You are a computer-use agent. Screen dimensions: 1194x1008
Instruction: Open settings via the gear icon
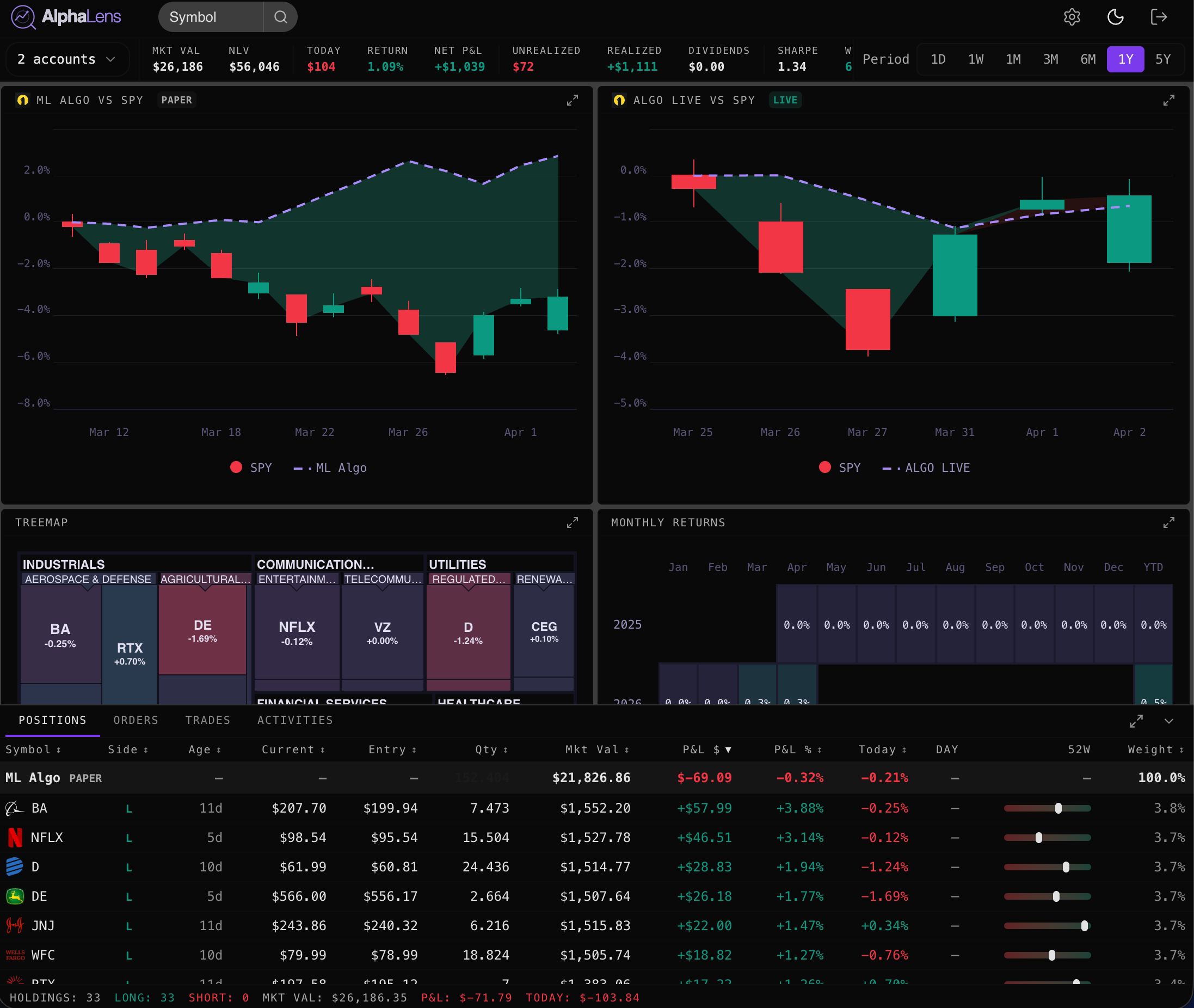[1072, 17]
